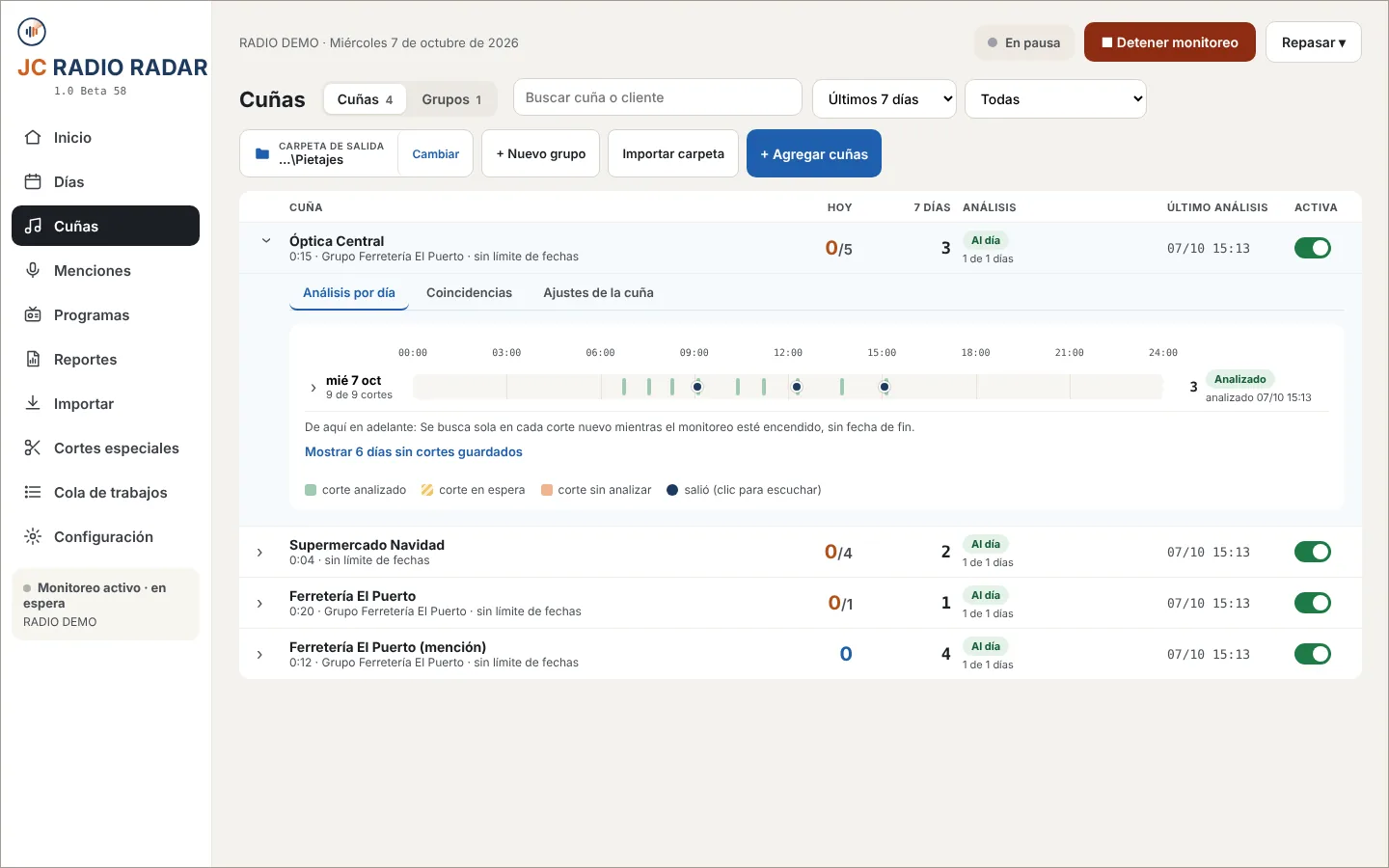The width and height of the screenshot is (1389, 868).
Task: Select the Grupos tab
Action: coord(451,99)
